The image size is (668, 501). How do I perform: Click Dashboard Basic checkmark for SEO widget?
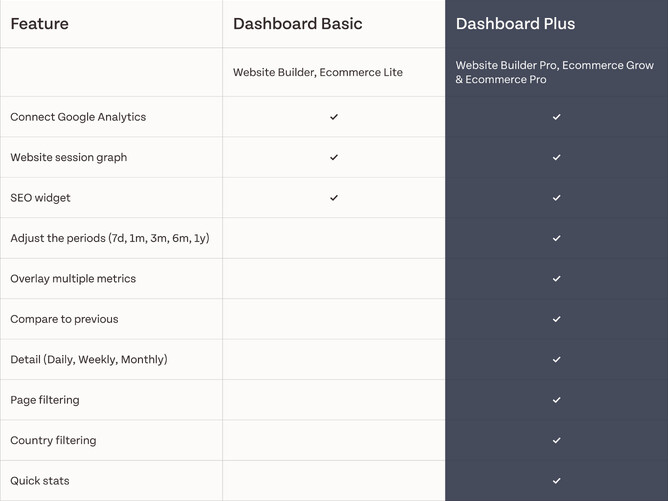pos(334,198)
